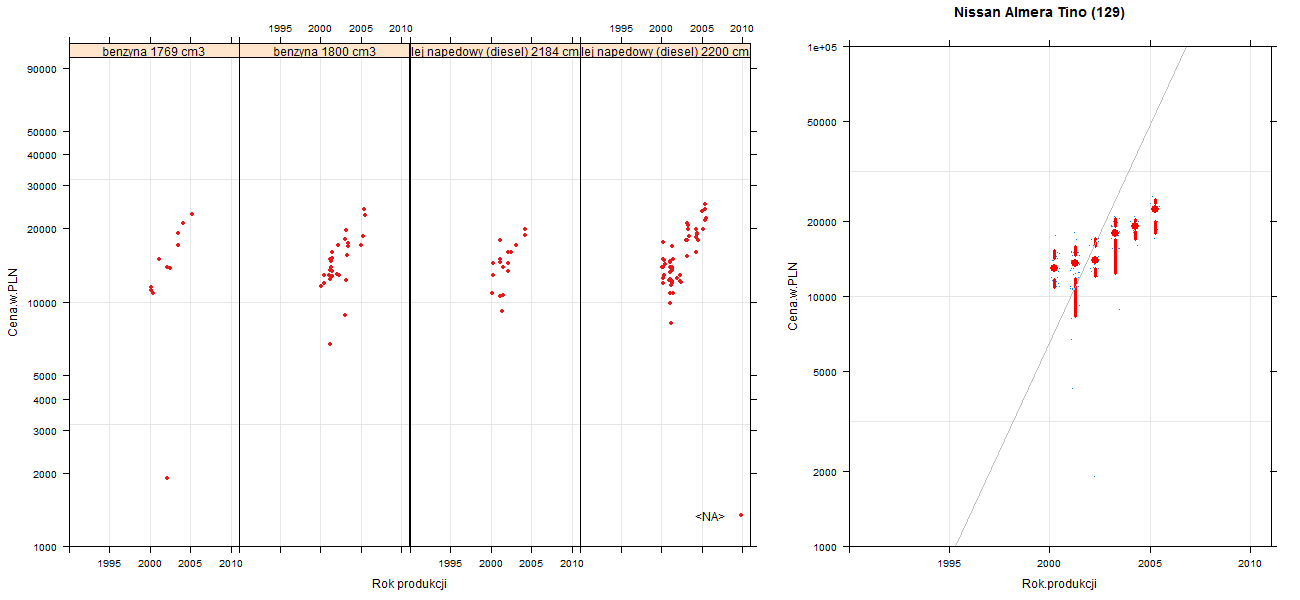Screen dimensions: 1300x600
Task: Select the diesel 2184 cm panel header
Action: click(x=495, y=51)
